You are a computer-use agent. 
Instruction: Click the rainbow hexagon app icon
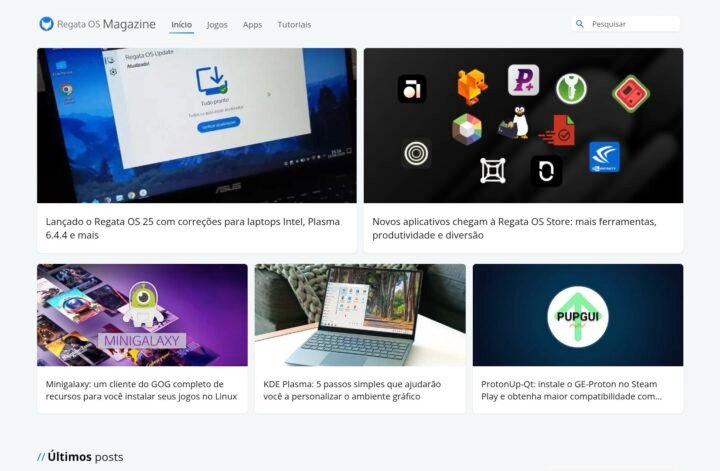(x=467, y=129)
